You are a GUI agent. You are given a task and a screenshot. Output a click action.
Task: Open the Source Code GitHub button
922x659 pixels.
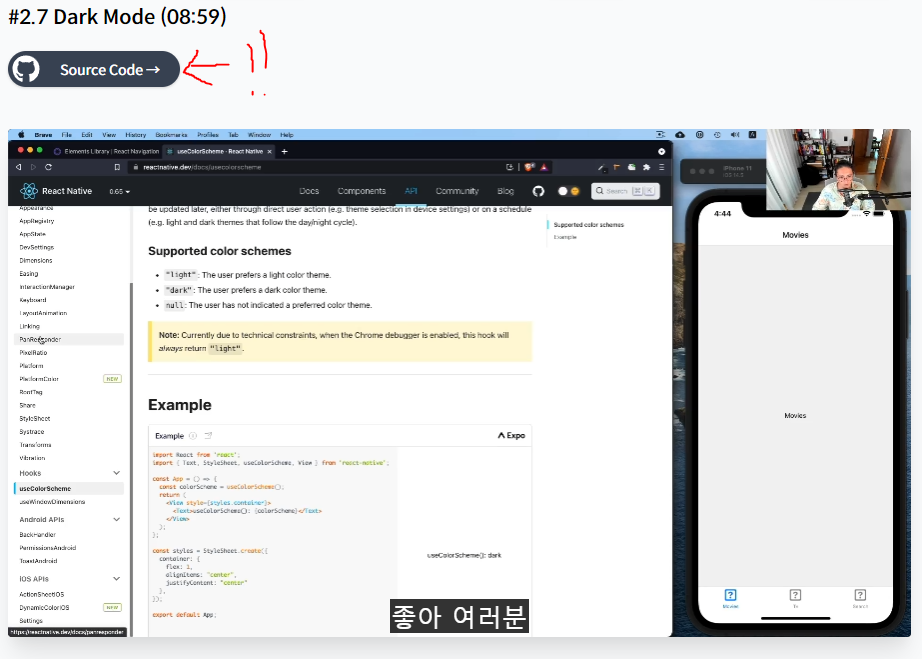click(x=93, y=69)
